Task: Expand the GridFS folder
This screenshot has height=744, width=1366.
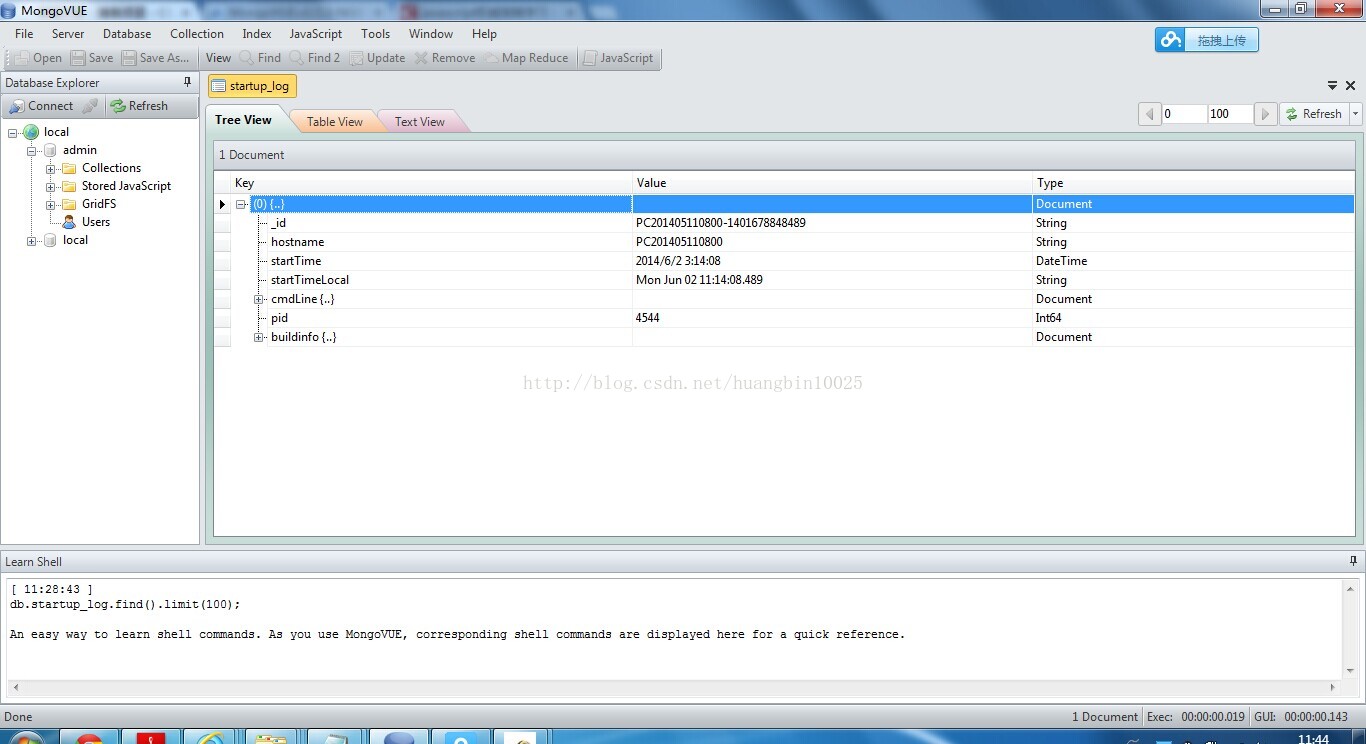Action: point(50,204)
